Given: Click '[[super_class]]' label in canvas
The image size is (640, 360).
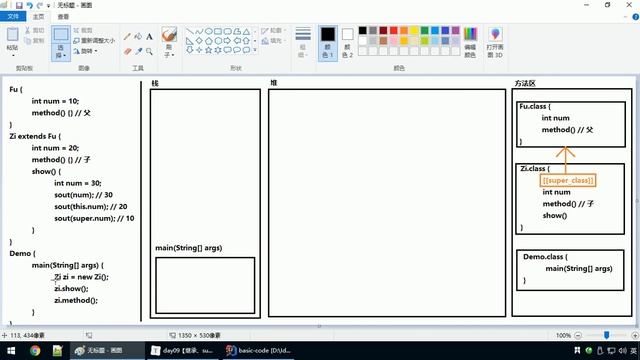Looking at the screenshot, I should pos(568,180).
